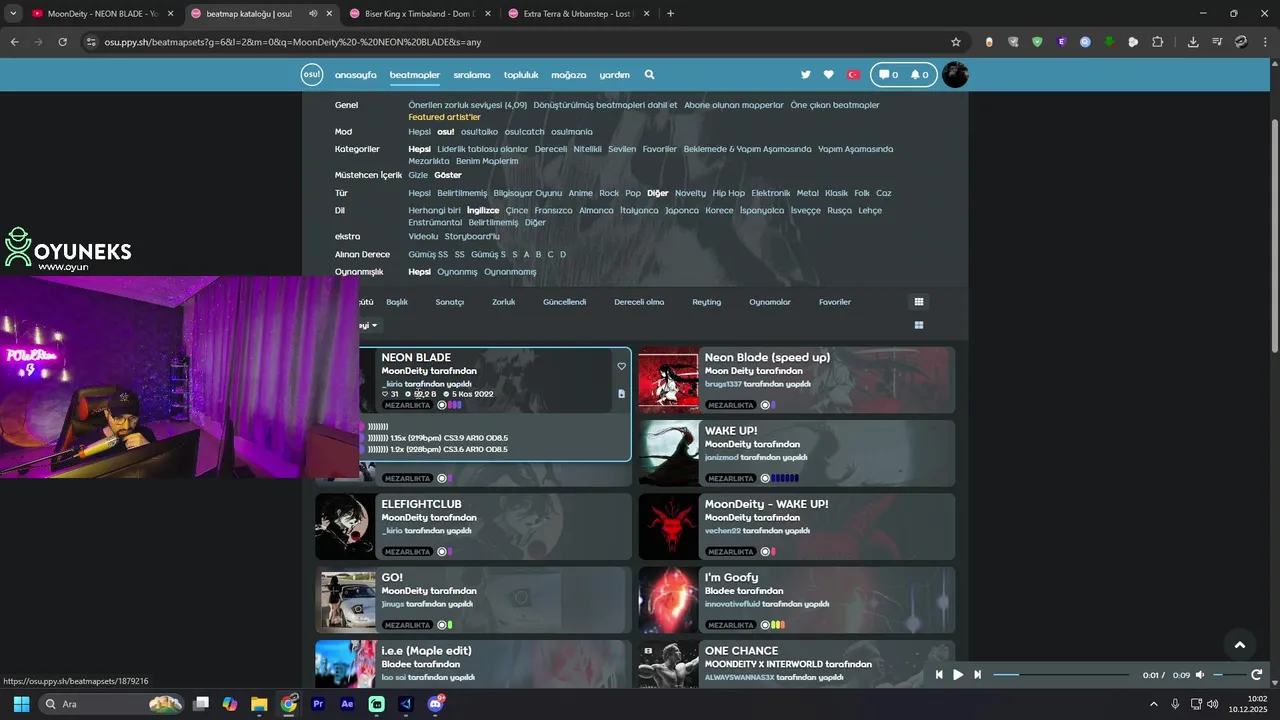
Task: Open Chrome extensions puzzle icon
Action: click(x=1157, y=42)
